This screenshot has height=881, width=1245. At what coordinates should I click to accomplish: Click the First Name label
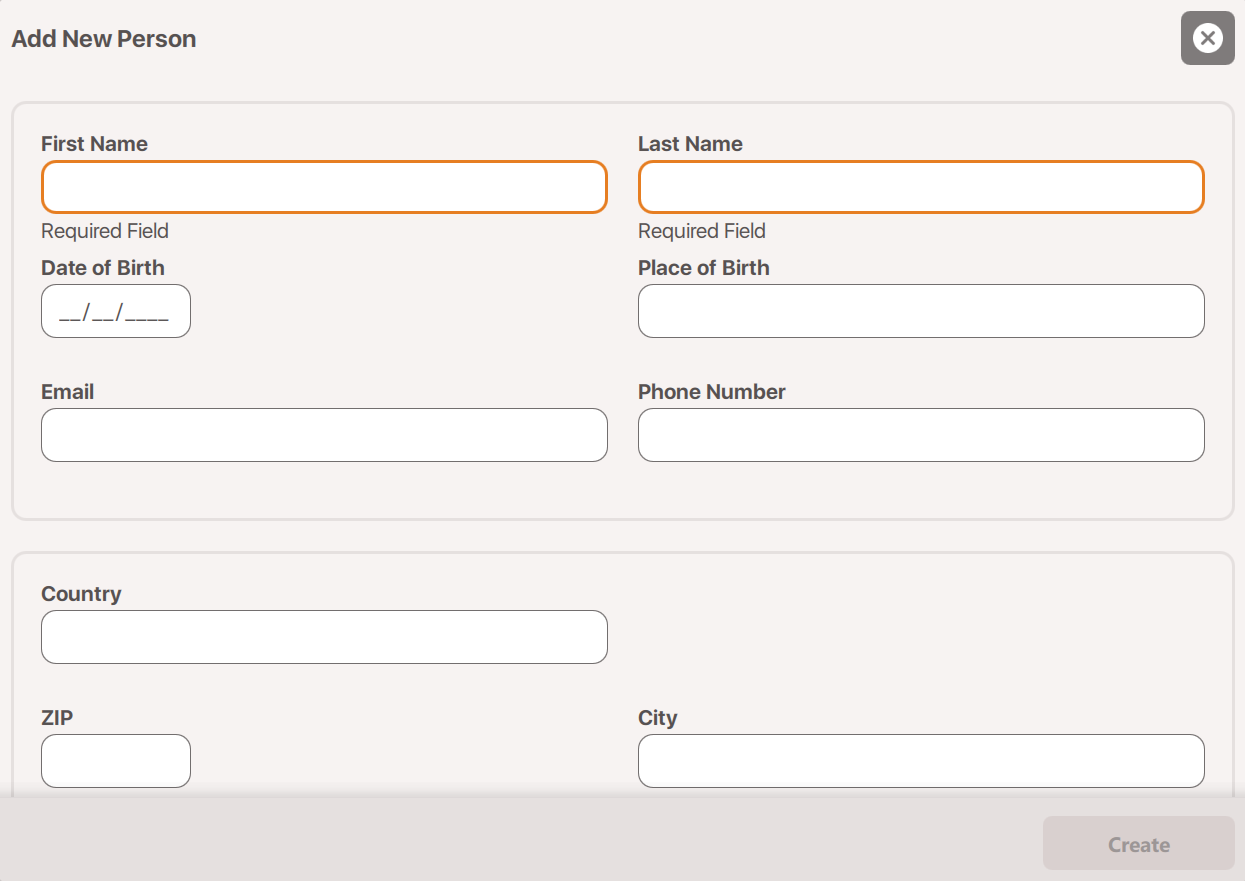point(94,144)
